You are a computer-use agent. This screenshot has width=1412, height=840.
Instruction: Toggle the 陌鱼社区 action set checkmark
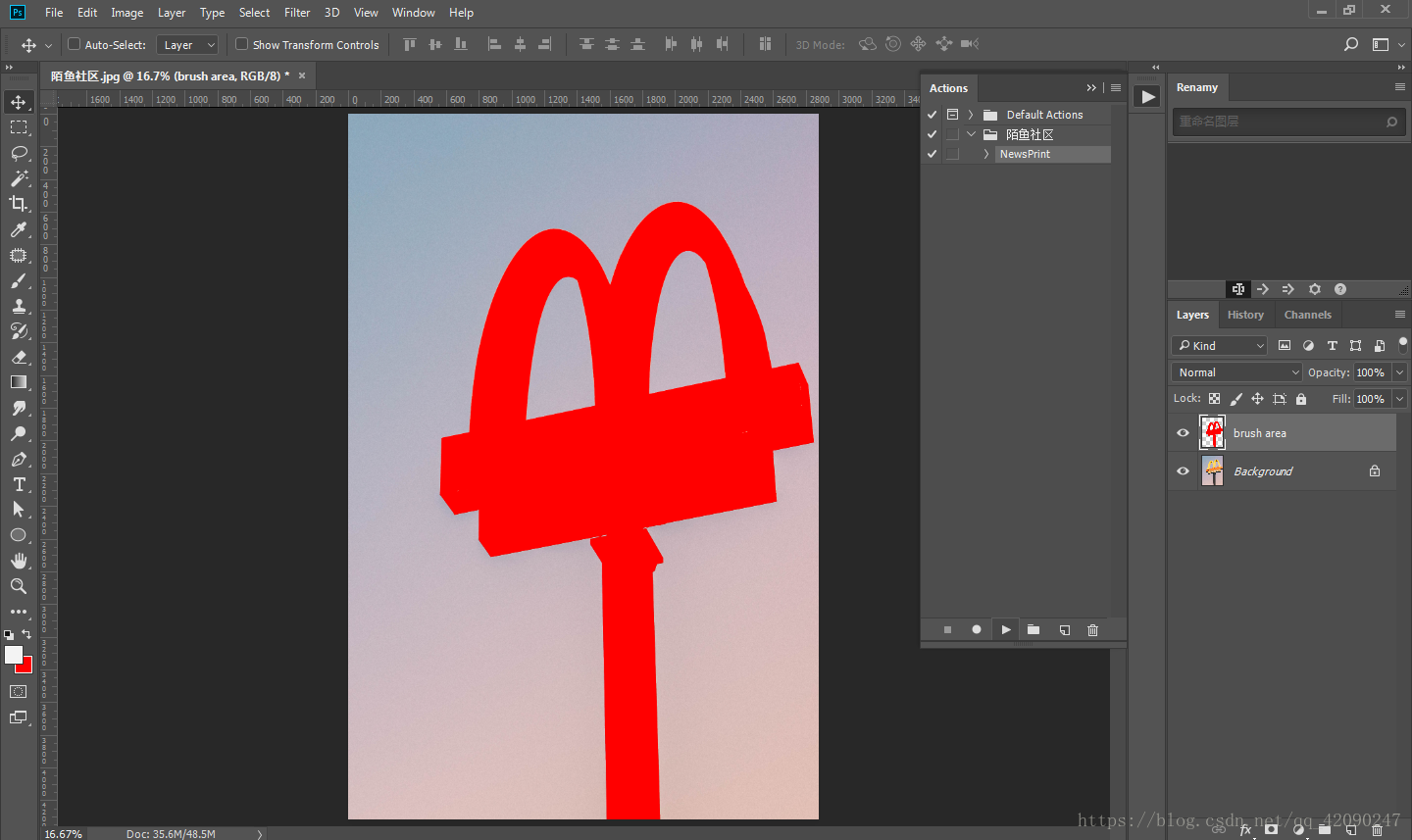click(x=933, y=134)
